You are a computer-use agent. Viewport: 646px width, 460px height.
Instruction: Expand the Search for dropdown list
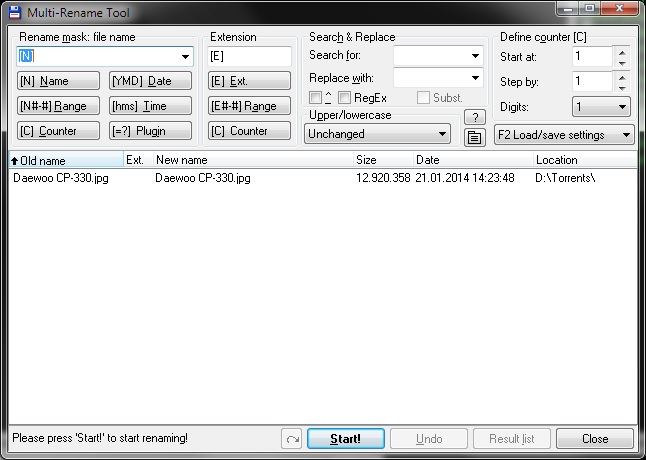pos(475,55)
